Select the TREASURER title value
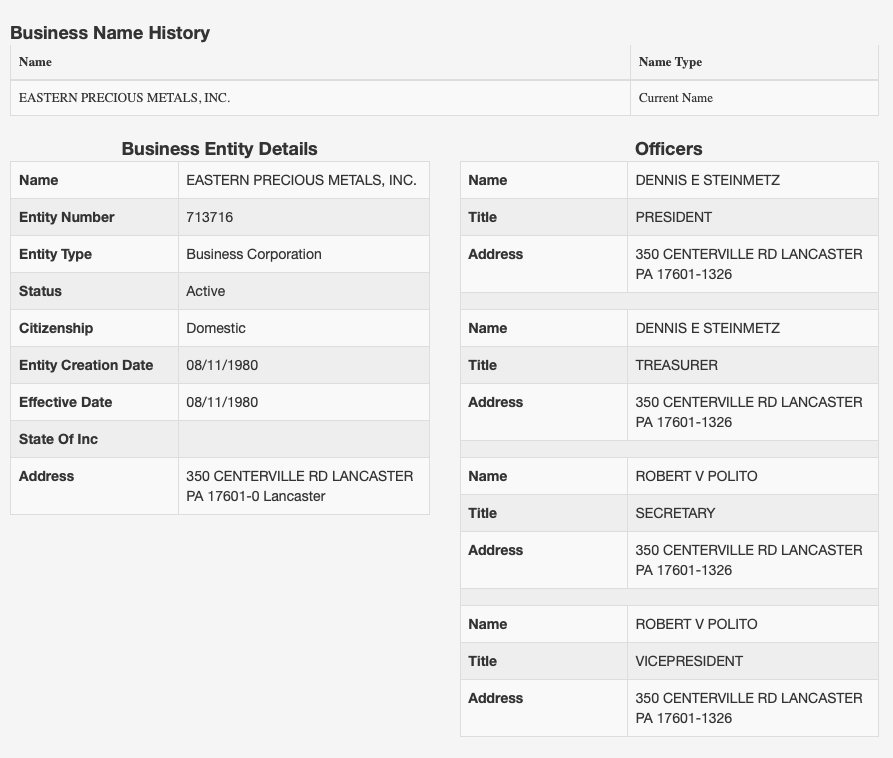893x758 pixels. pos(677,365)
